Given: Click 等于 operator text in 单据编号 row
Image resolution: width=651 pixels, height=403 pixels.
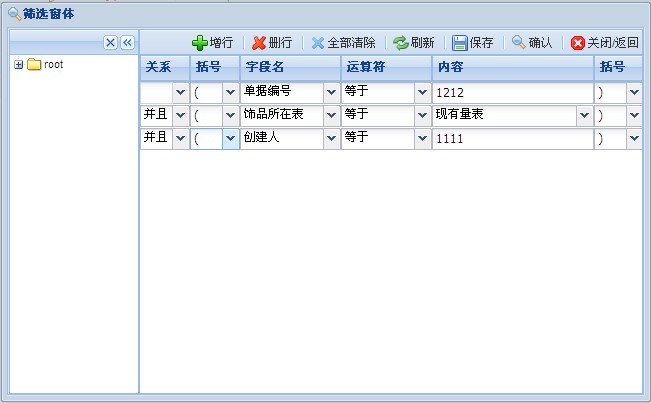Looking at the screenshot, I should click(356, 91).
